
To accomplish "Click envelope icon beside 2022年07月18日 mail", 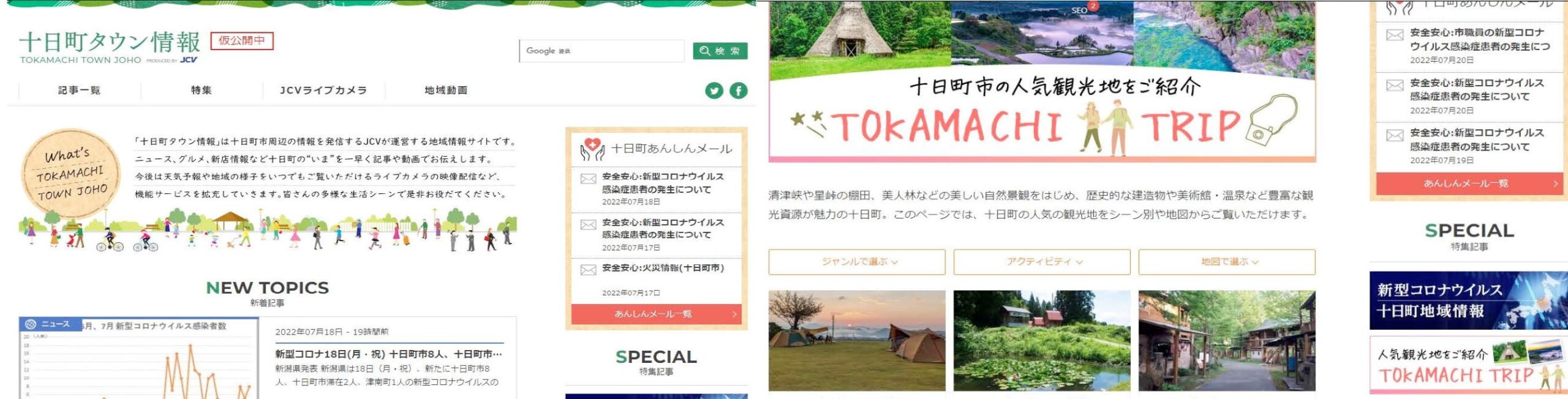I will [x=588, y=179].
